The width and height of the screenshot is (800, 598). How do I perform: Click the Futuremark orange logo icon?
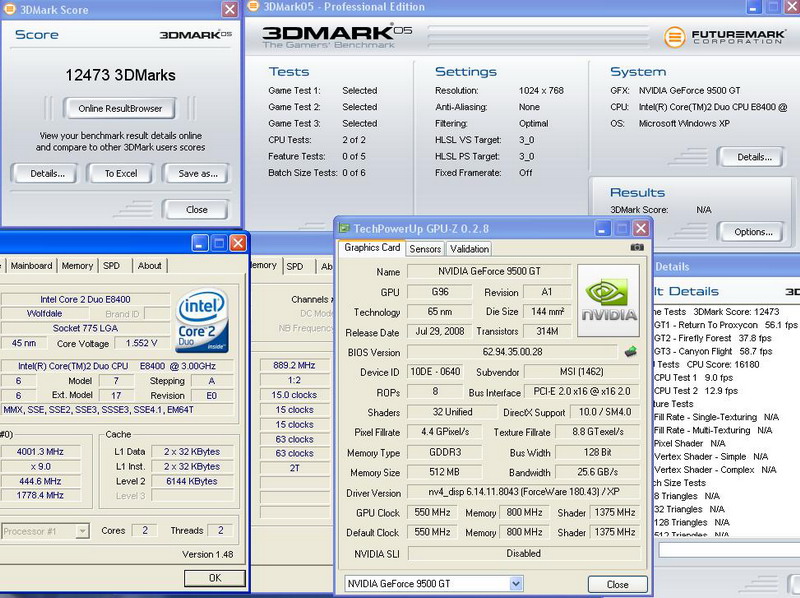tap(674, 37)
